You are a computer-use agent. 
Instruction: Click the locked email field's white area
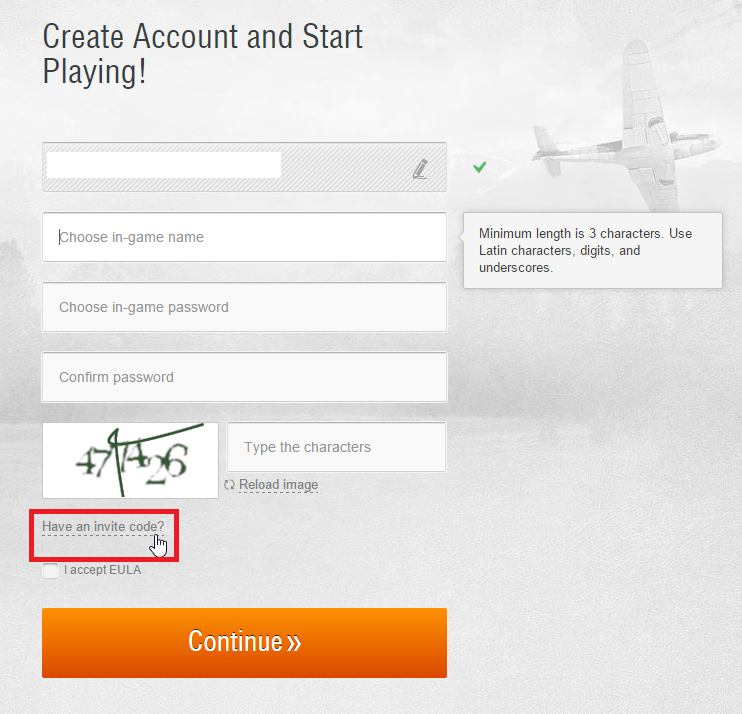tap(164, 165)
